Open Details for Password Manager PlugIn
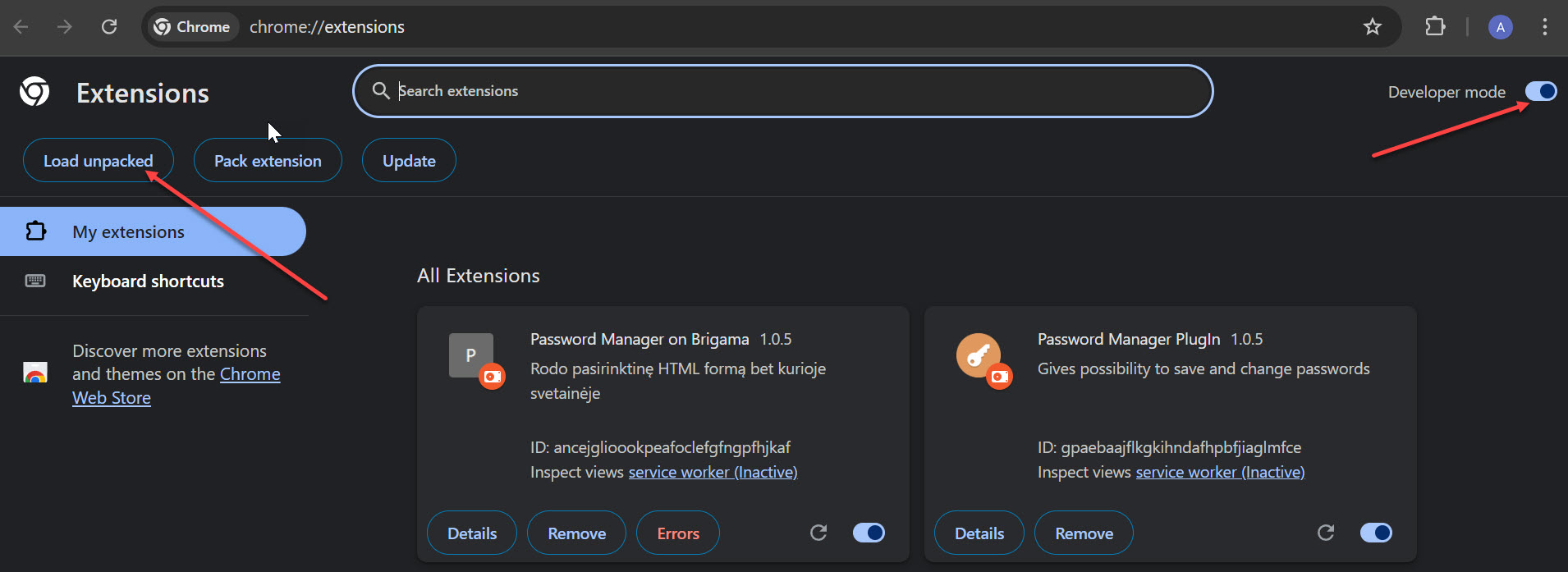 [979, 533]
